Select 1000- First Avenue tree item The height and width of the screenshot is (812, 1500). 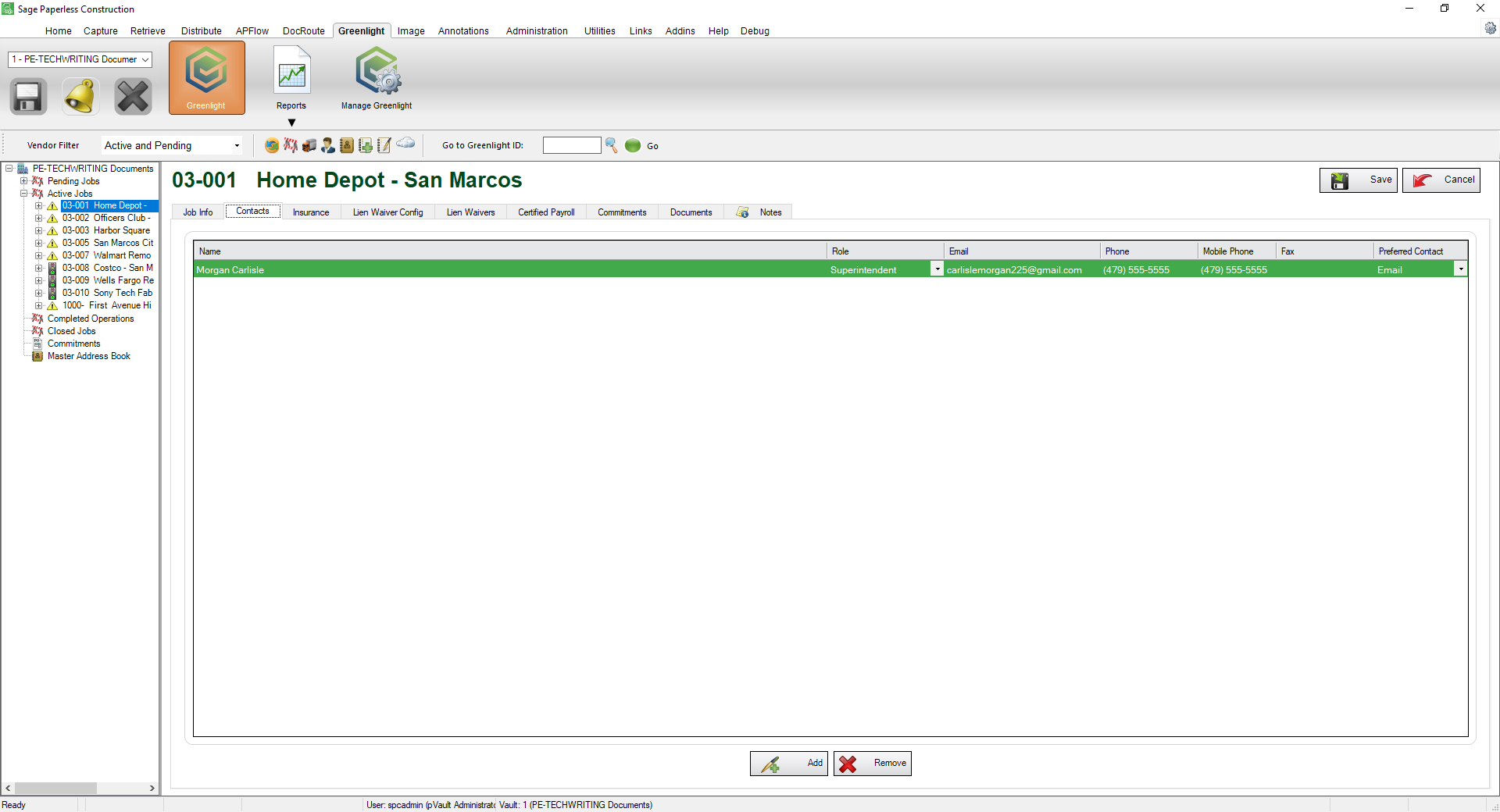coord(107,306)
